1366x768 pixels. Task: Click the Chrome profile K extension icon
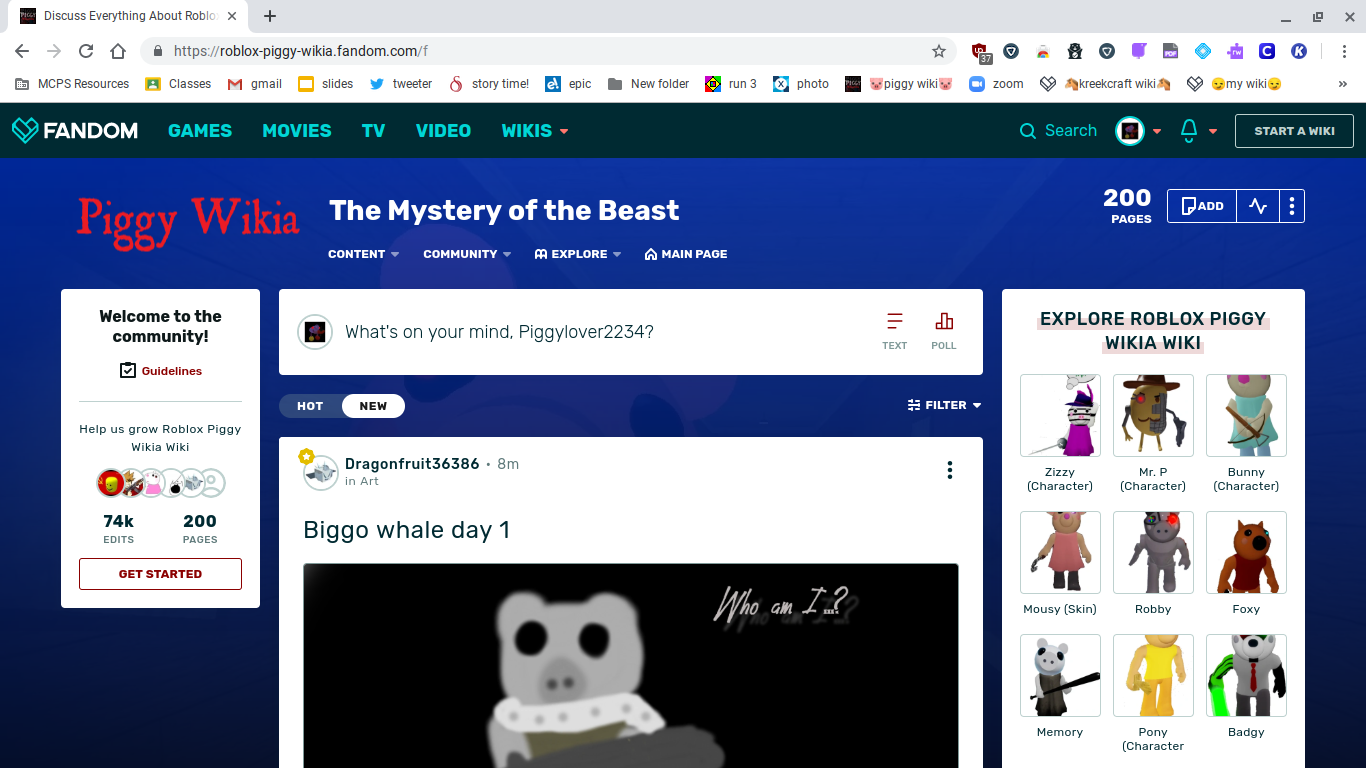pos(1299,51)
